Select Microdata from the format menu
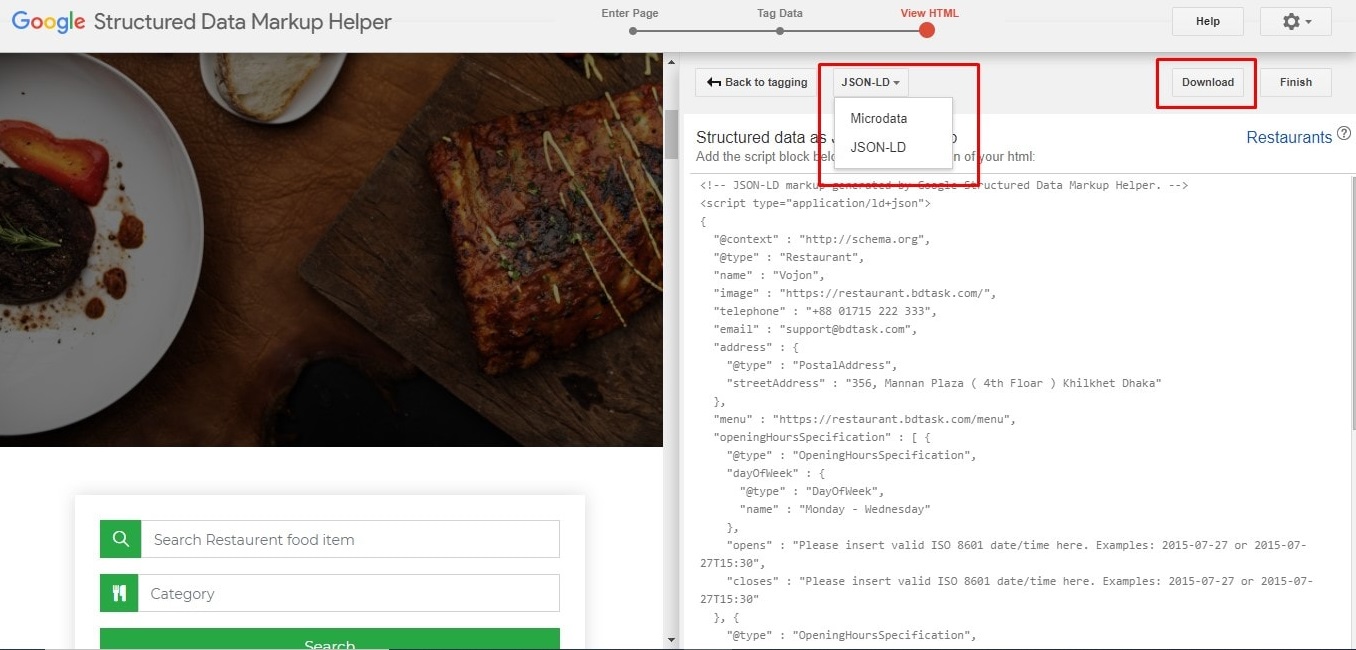Screen dimensions: 1356x650 pos(879,118)
